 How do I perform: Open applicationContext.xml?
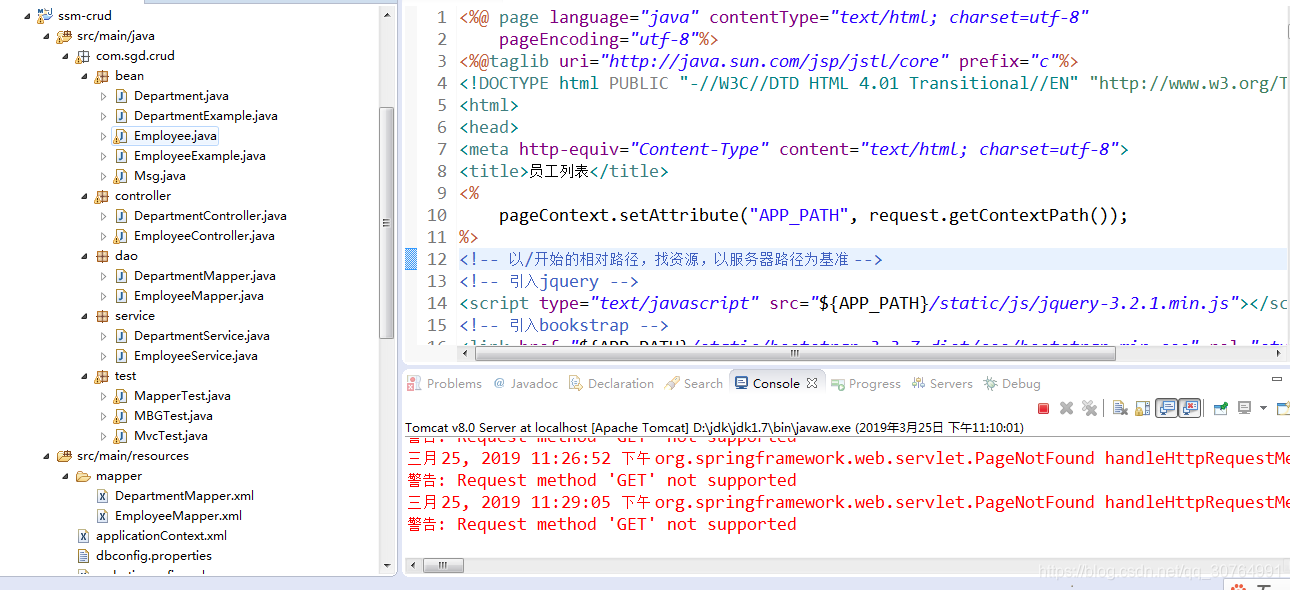point(161,536)
